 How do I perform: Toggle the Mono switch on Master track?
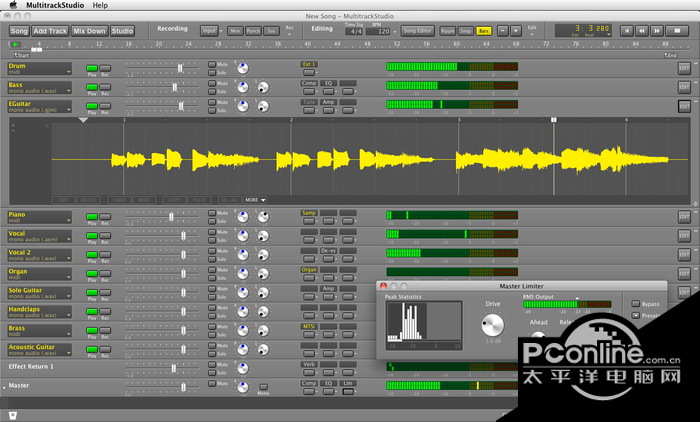(263, 387)
